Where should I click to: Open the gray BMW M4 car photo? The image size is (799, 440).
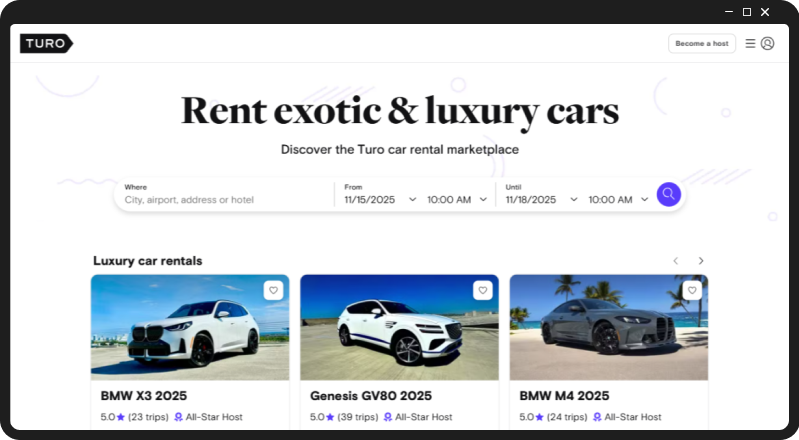pyautogui.click(x=609, y=327)
